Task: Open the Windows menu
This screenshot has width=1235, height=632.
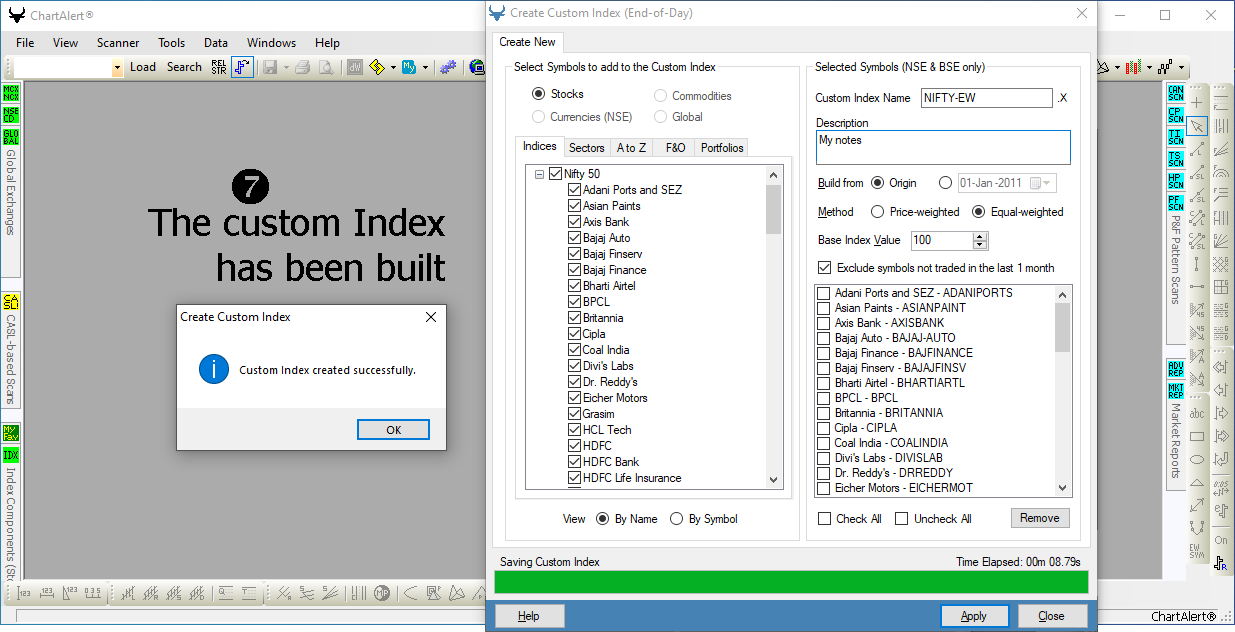Action: [x=271, y=43]
